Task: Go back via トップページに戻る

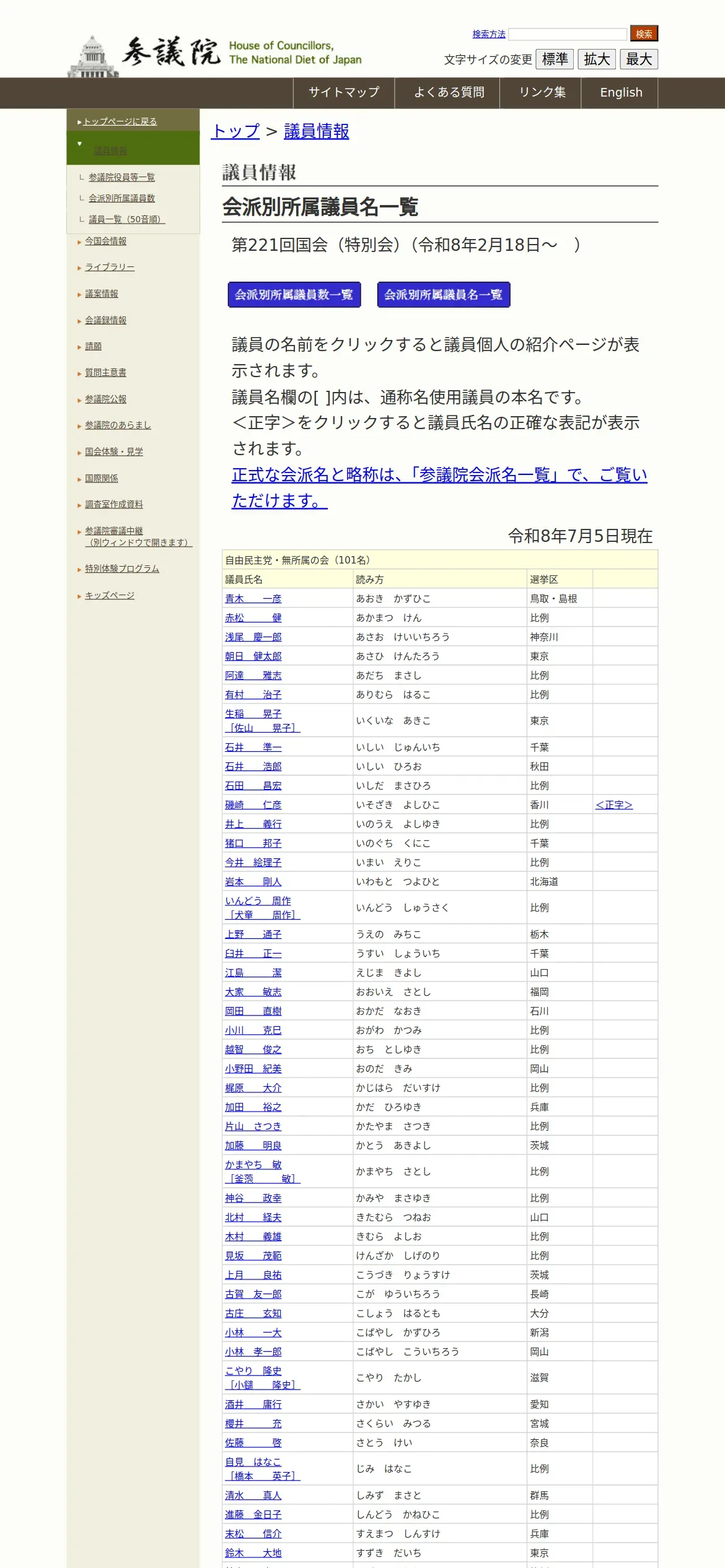Action: coord(120,121)
